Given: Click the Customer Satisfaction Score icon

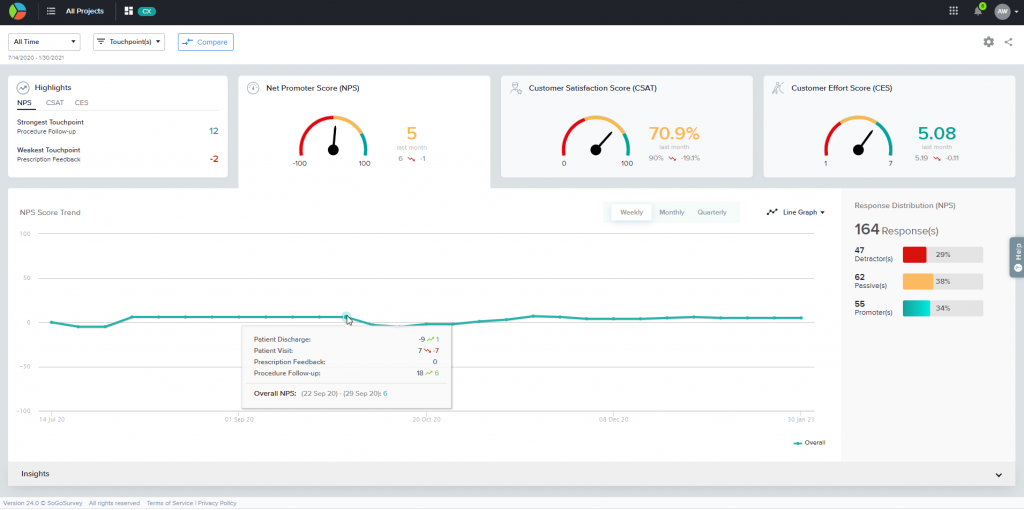Looking at the screenshot, I should (516, 88).
